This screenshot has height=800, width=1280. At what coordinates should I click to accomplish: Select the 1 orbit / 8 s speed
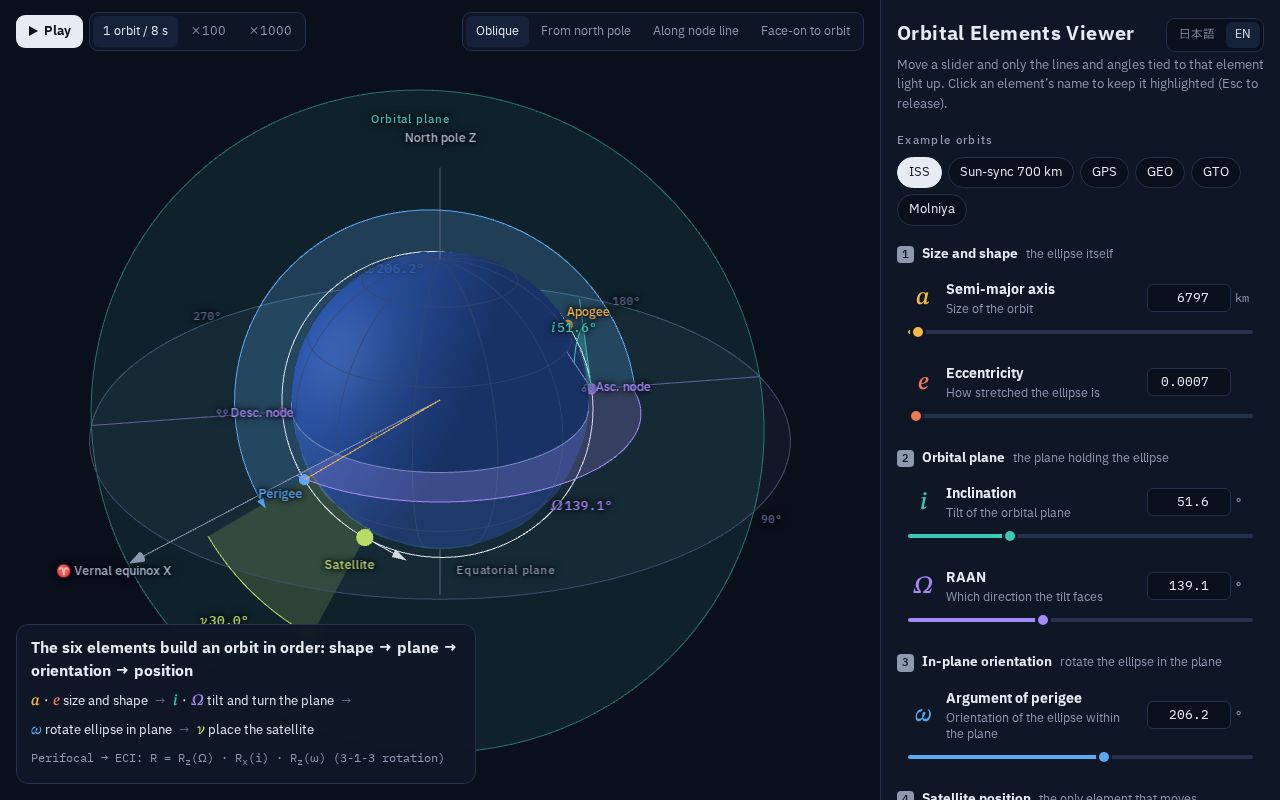tap(135, 31)
